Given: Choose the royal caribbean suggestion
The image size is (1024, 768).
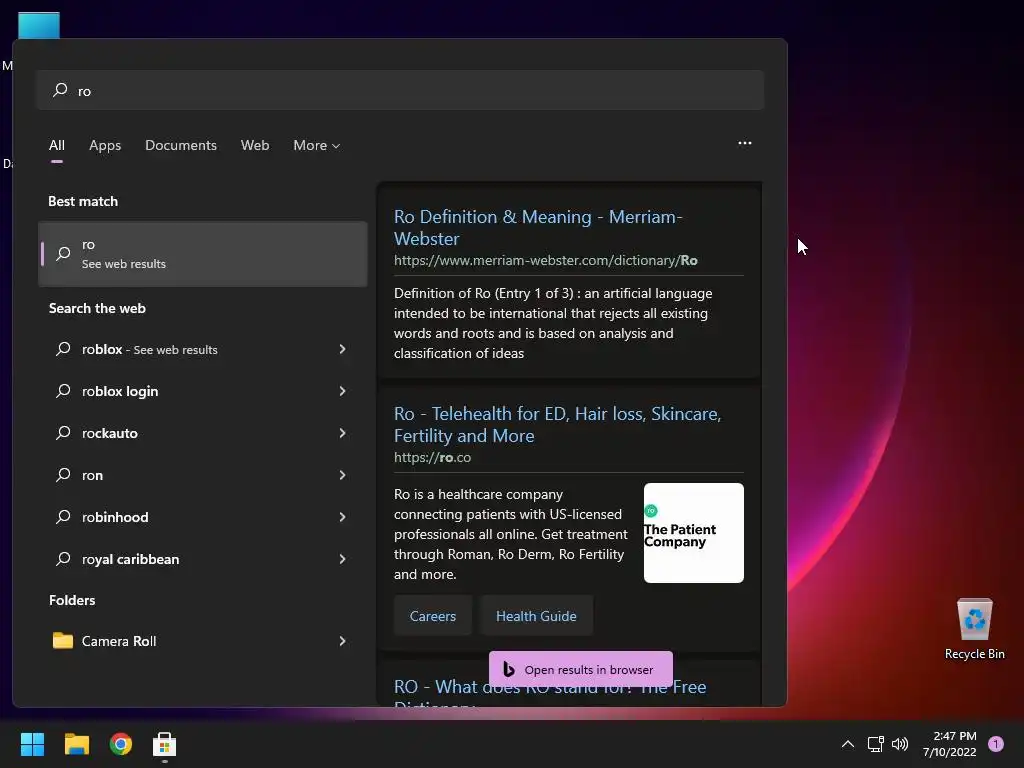Looking at the screenshot, I should [203, 559].
